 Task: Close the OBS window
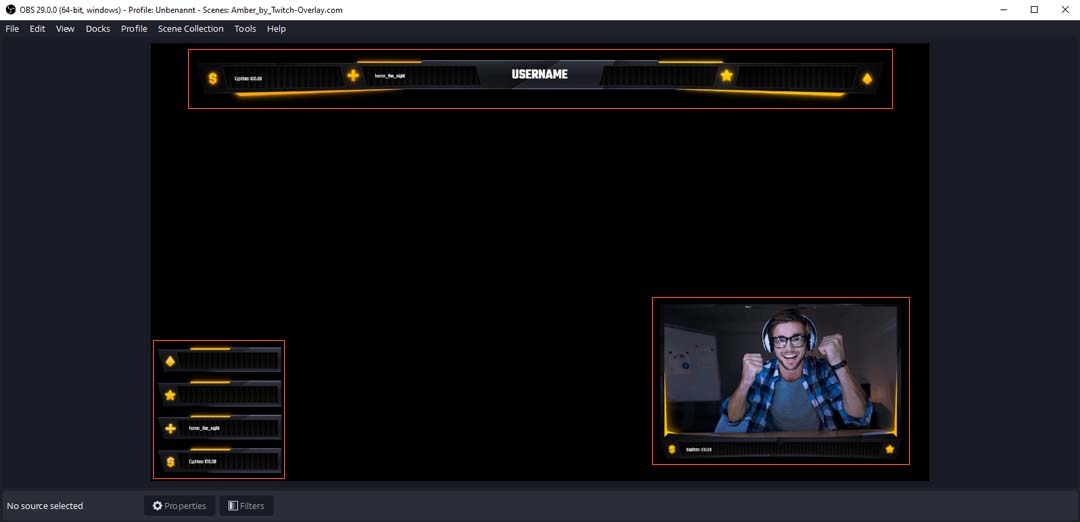[x=1064, y=10]
